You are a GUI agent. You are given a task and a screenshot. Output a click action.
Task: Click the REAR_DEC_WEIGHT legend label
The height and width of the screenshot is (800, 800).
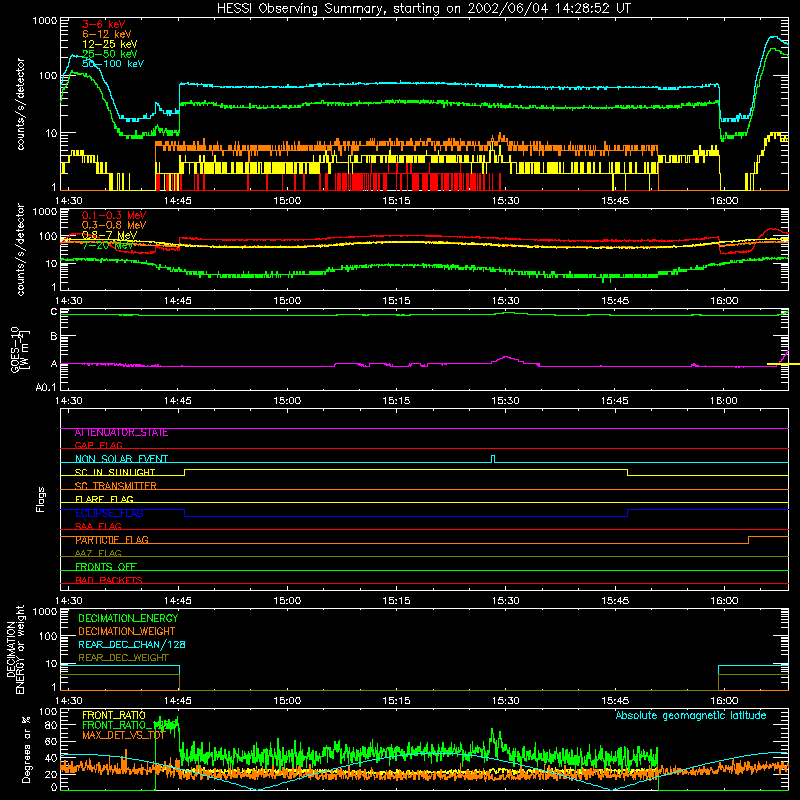[123, 658]
